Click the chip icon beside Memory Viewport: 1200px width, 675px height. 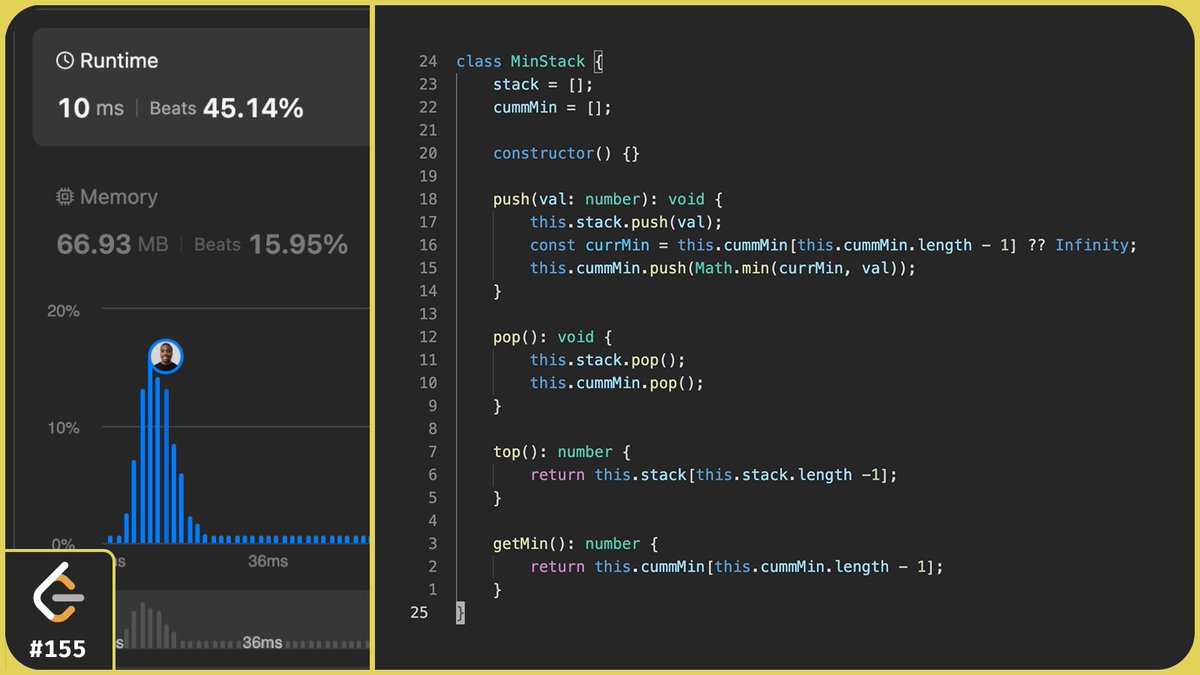tap(65, 197)
